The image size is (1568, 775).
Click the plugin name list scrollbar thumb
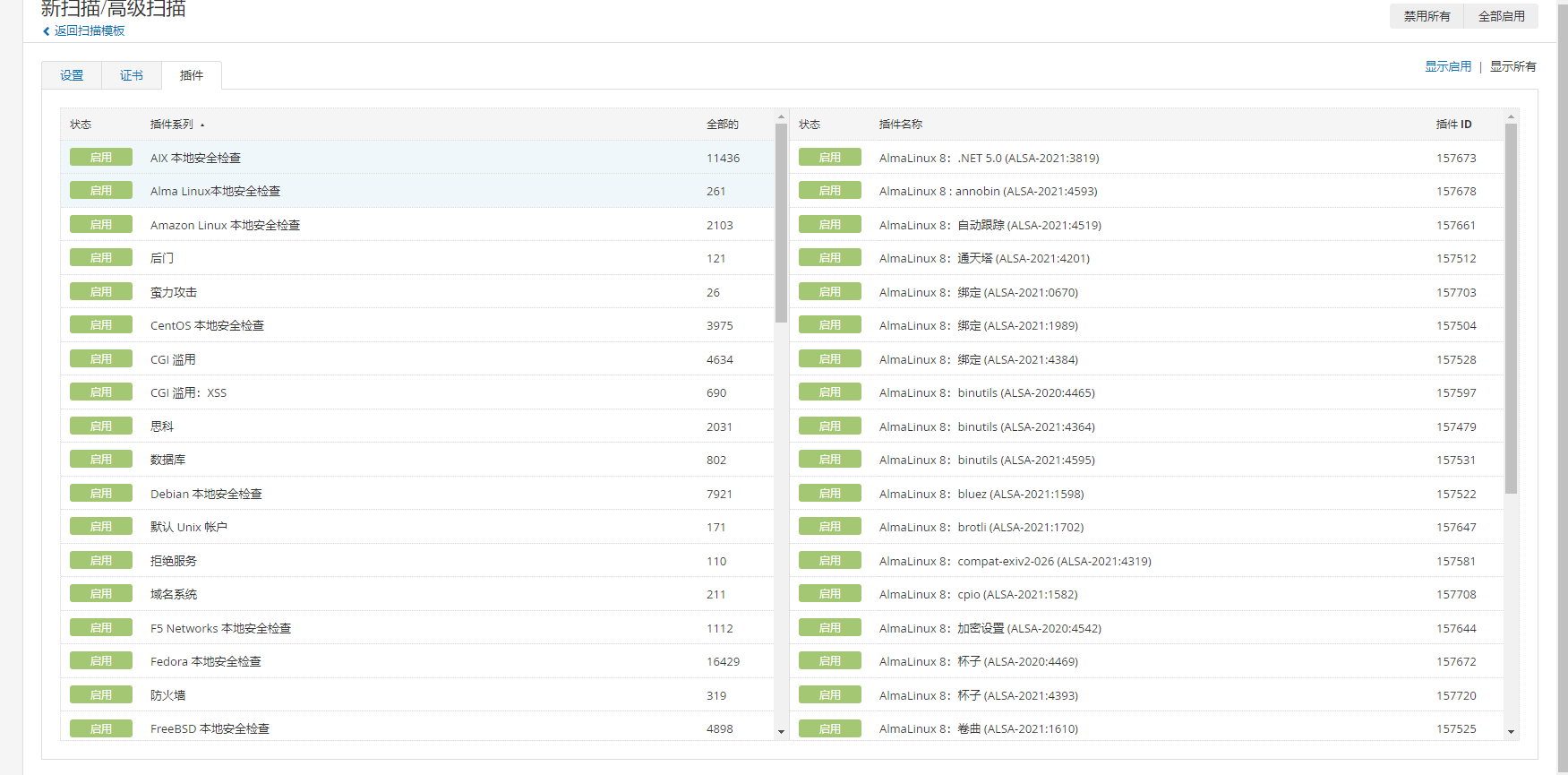pos(1511,309)
